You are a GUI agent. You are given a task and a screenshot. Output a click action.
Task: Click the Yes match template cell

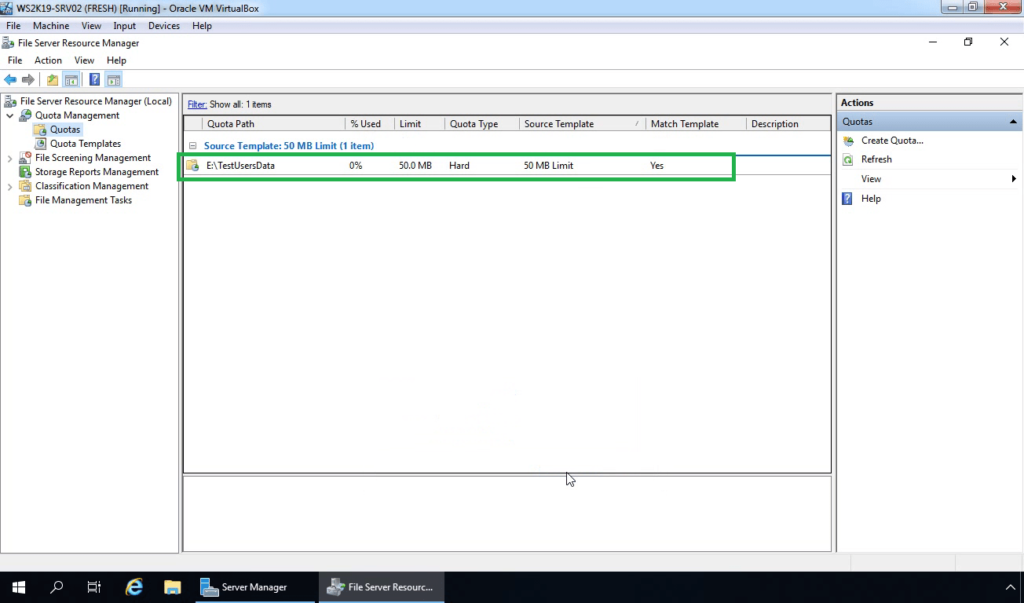click(x=657, y=165)
